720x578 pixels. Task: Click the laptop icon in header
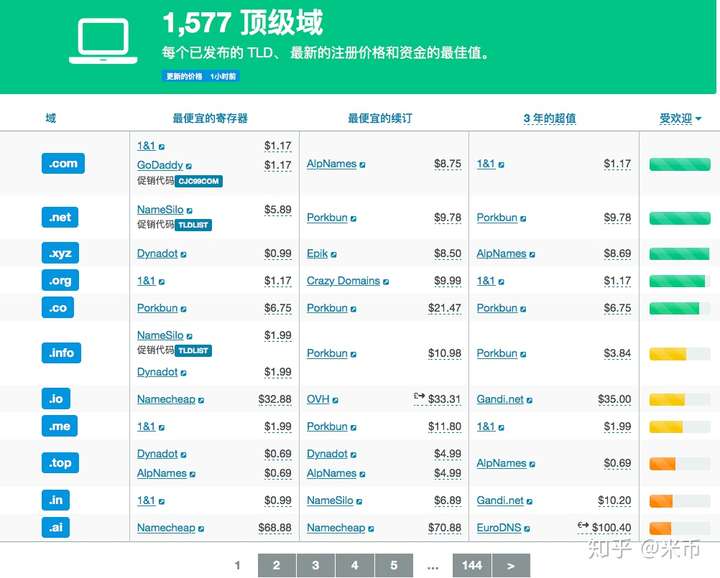click(103, 41)
